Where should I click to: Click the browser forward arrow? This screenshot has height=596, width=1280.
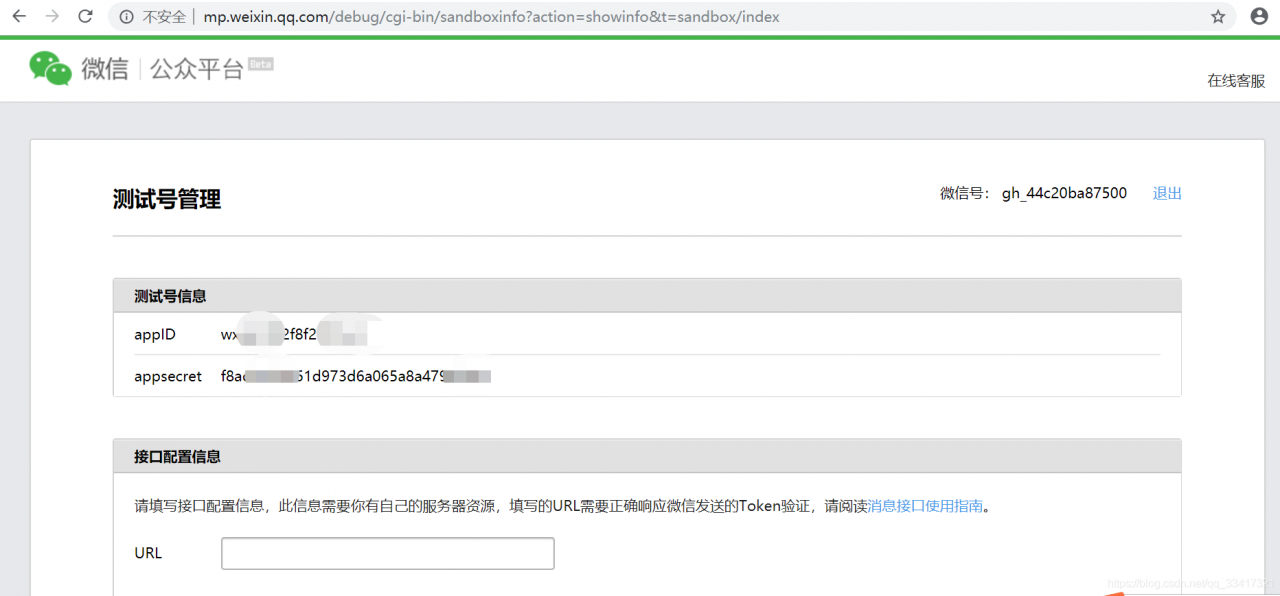click(x=52, y=16)
